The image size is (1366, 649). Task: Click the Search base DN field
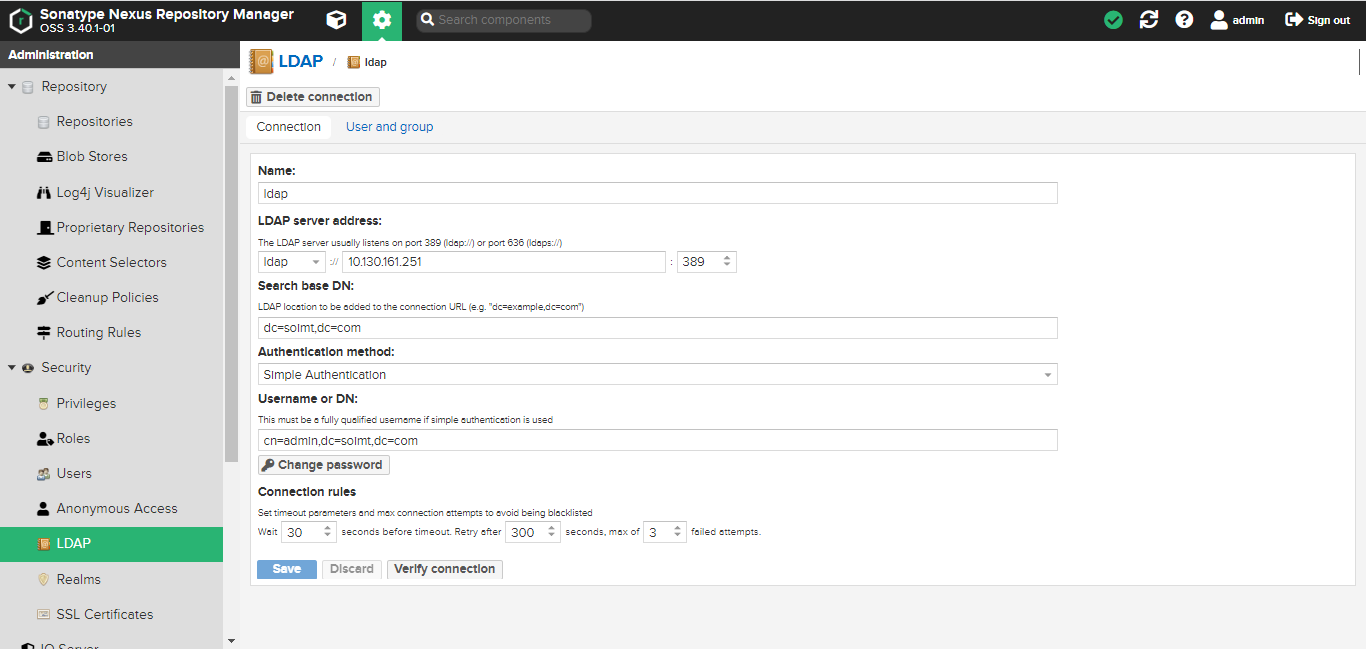pyautogui.click(x=657, y=329)
